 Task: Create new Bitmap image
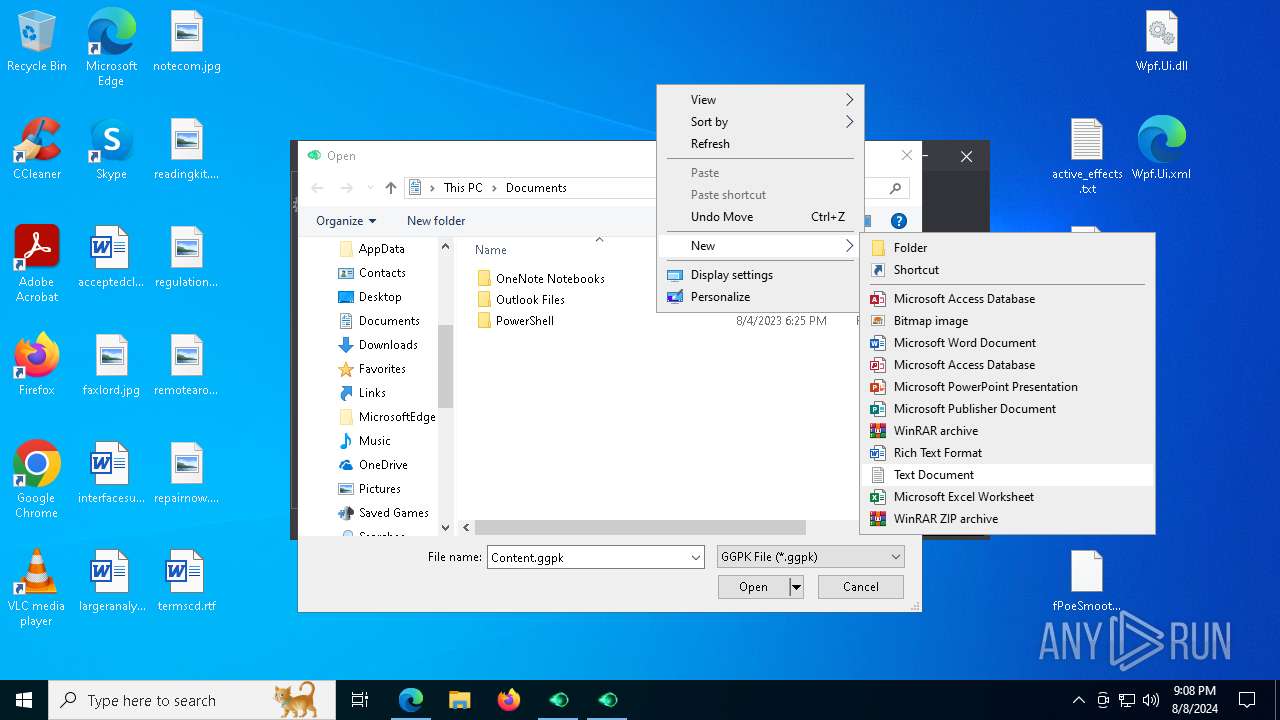pos(1008,321)
